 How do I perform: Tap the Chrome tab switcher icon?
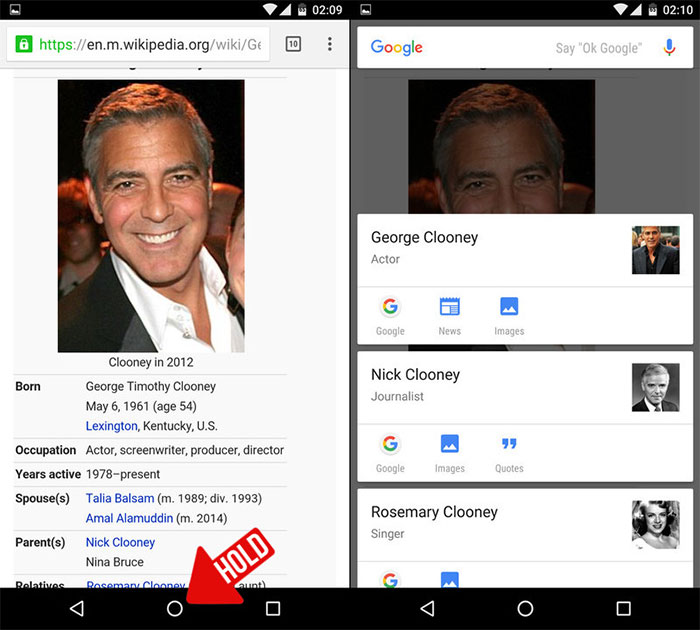[293, 44]
